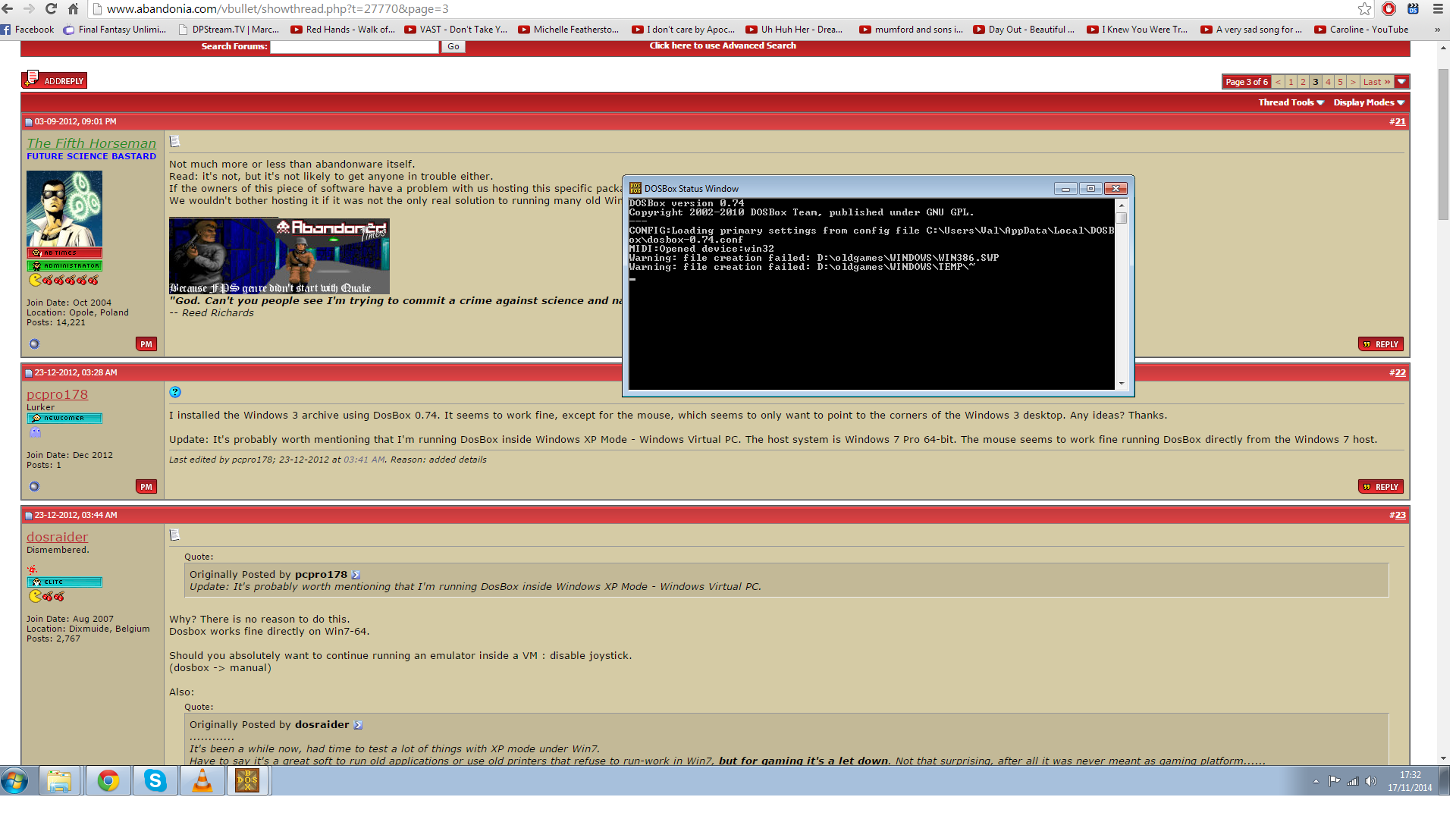Expand the Display Modes dropdown

1369,102
